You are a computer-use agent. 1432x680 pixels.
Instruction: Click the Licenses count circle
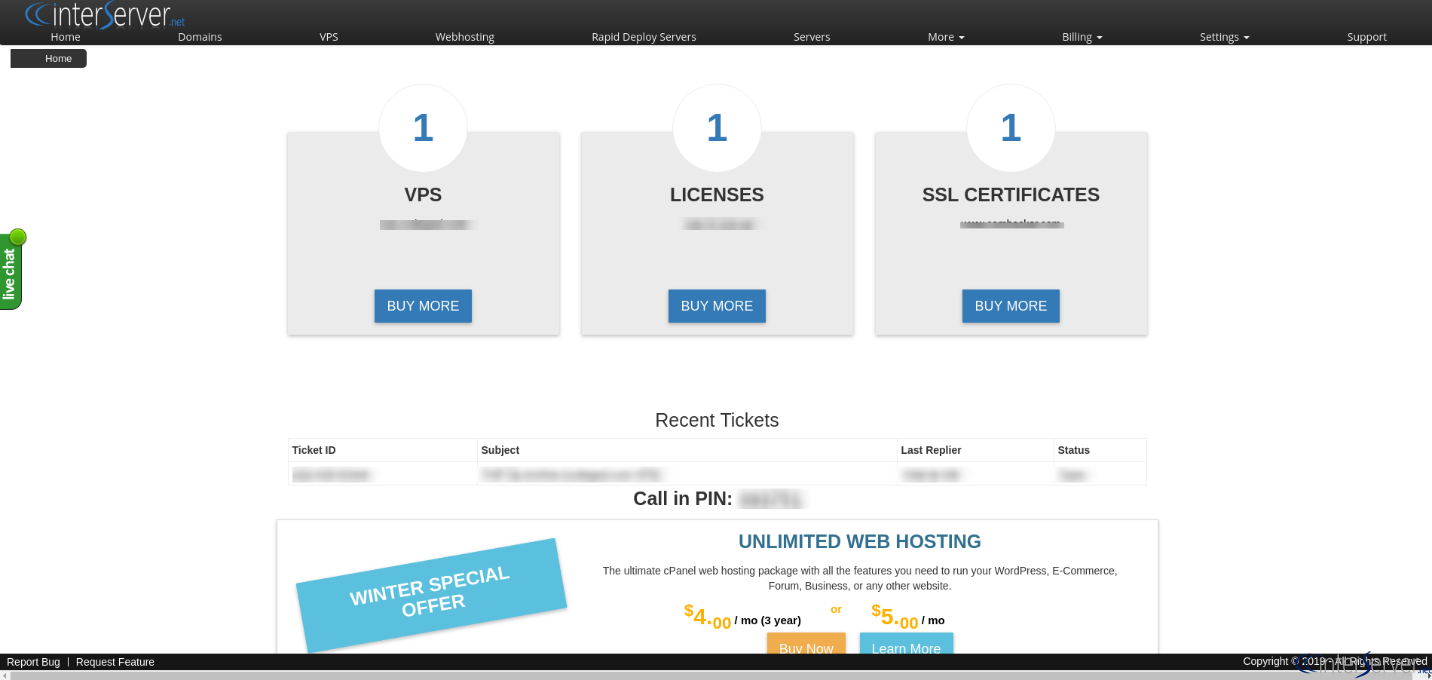[x=717, y=128]
